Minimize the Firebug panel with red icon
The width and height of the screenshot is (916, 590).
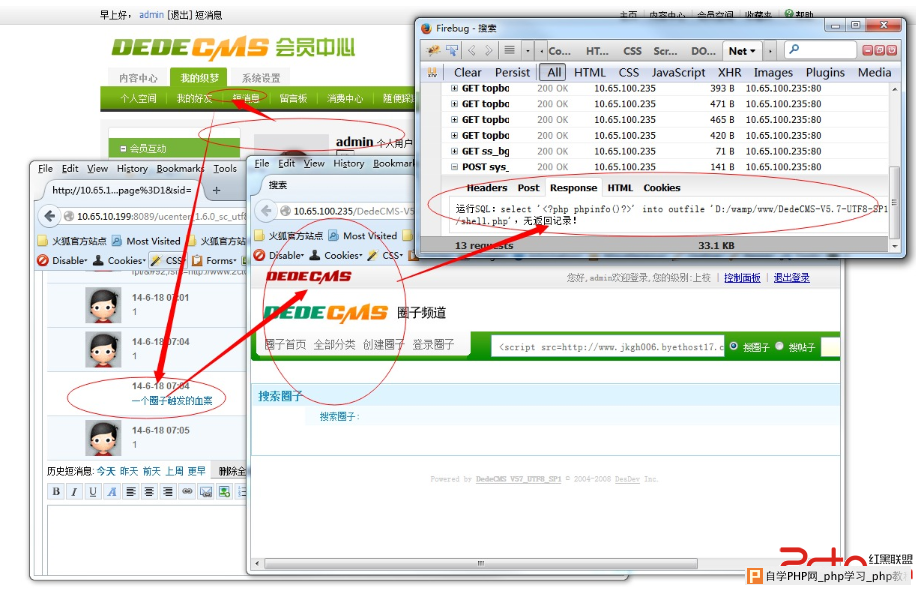[x=868, y=50]
